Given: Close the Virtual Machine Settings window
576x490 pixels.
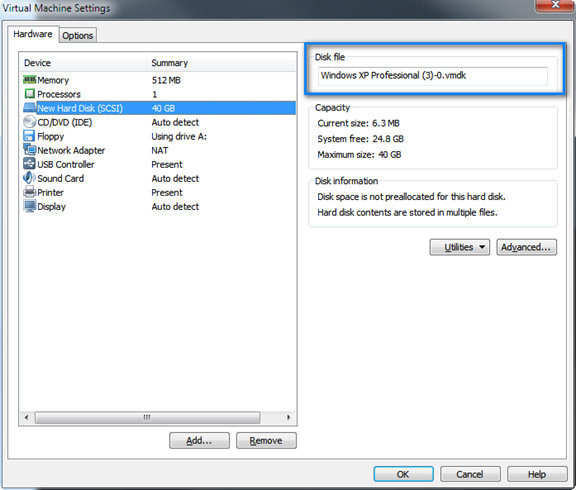Looking at the screenshot, I should (x=555, y=5).
